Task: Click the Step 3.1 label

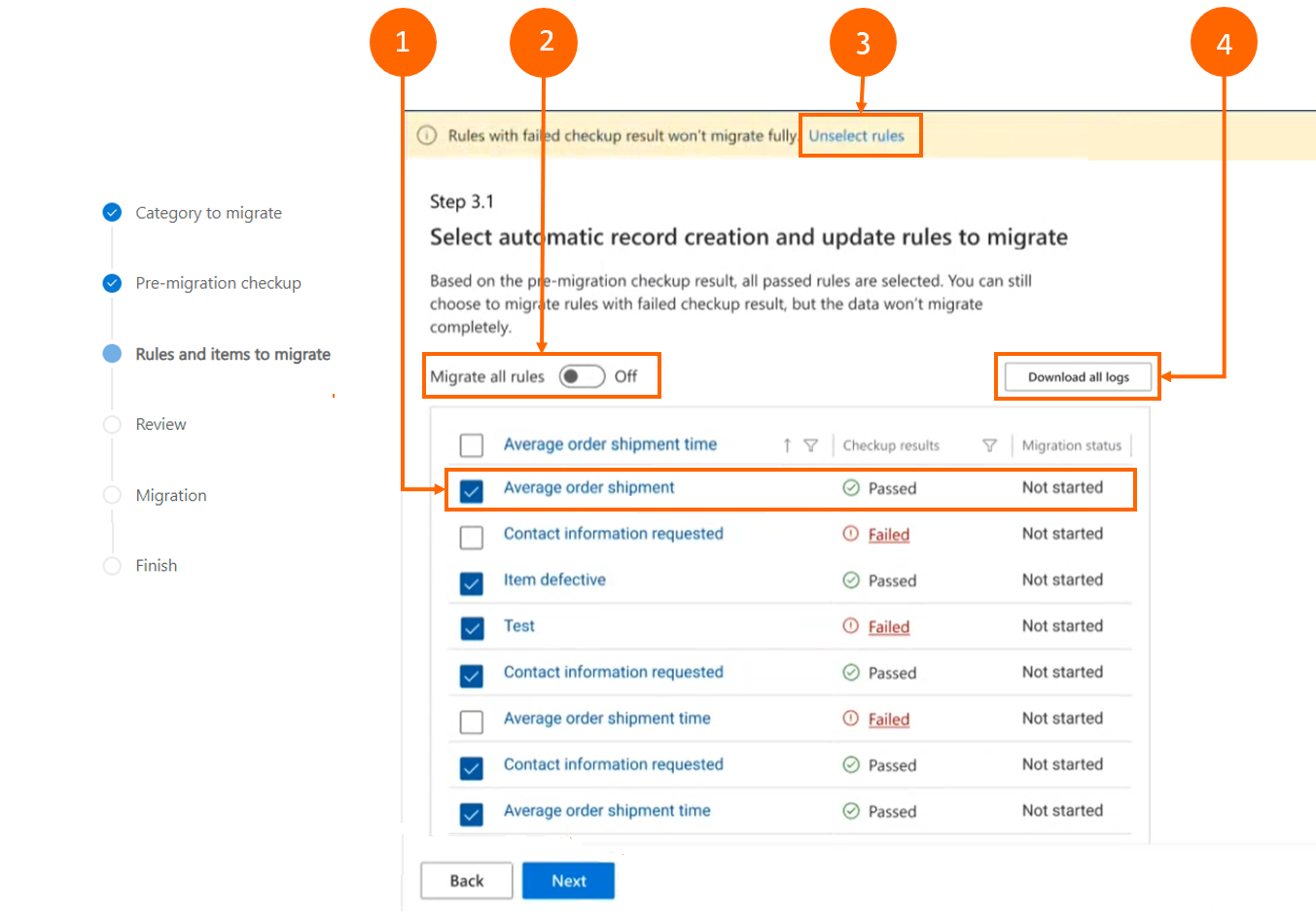Action: [x=462, y=201]
